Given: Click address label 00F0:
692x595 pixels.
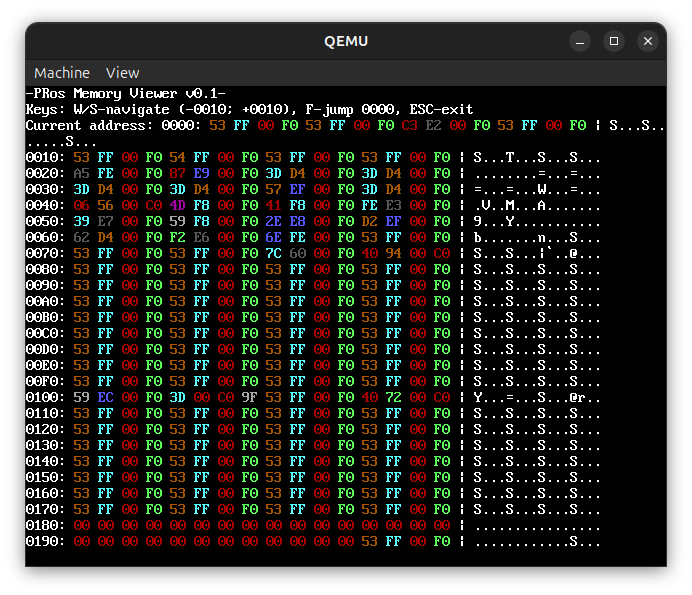Looking at the screenshot, I should click(x=45, y=381).
